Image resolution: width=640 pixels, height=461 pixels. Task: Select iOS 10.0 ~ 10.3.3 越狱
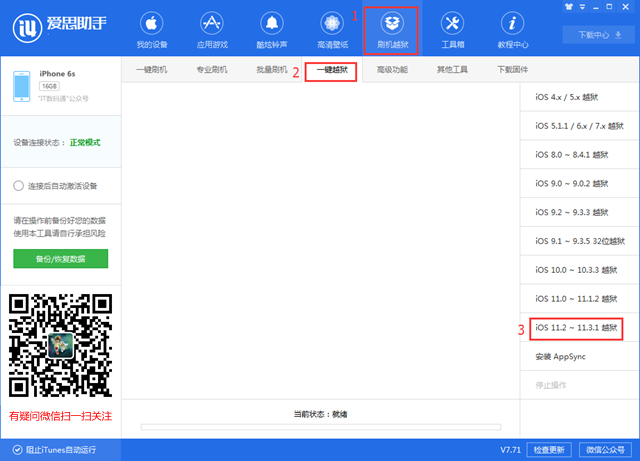579,270
